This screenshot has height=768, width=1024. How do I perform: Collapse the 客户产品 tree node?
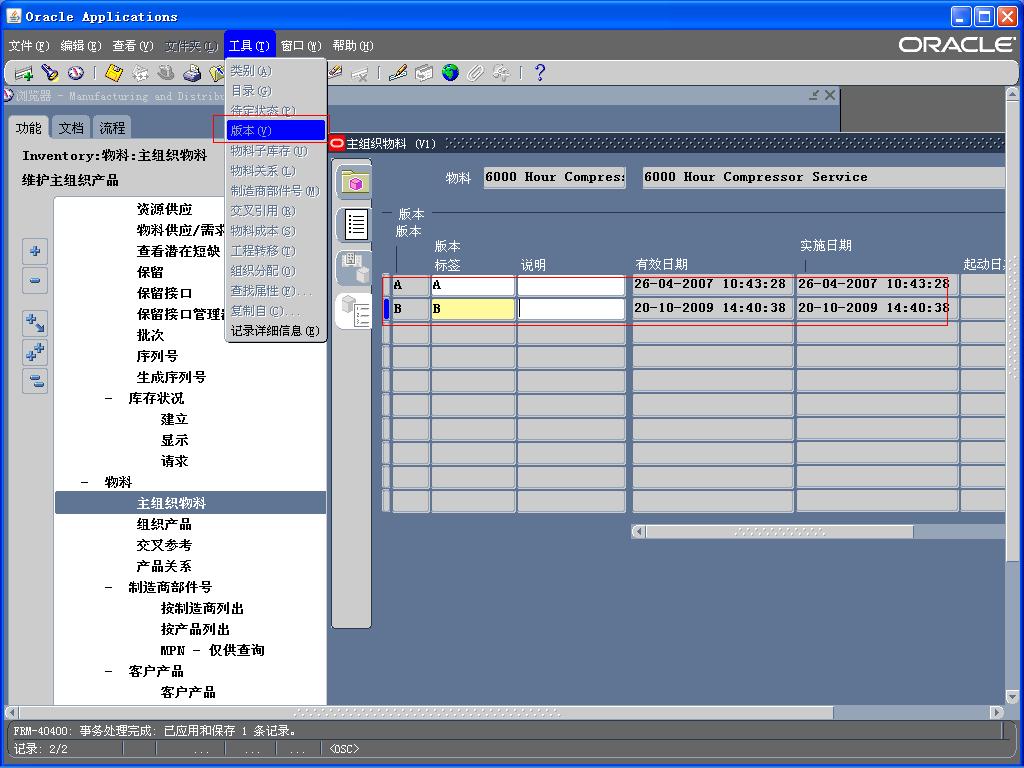click(109, 671)
